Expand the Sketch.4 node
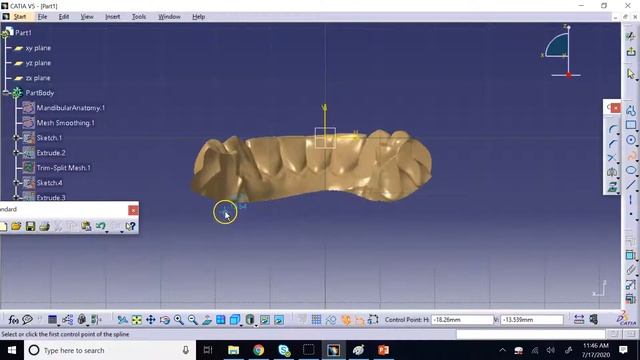 [16, 183]
